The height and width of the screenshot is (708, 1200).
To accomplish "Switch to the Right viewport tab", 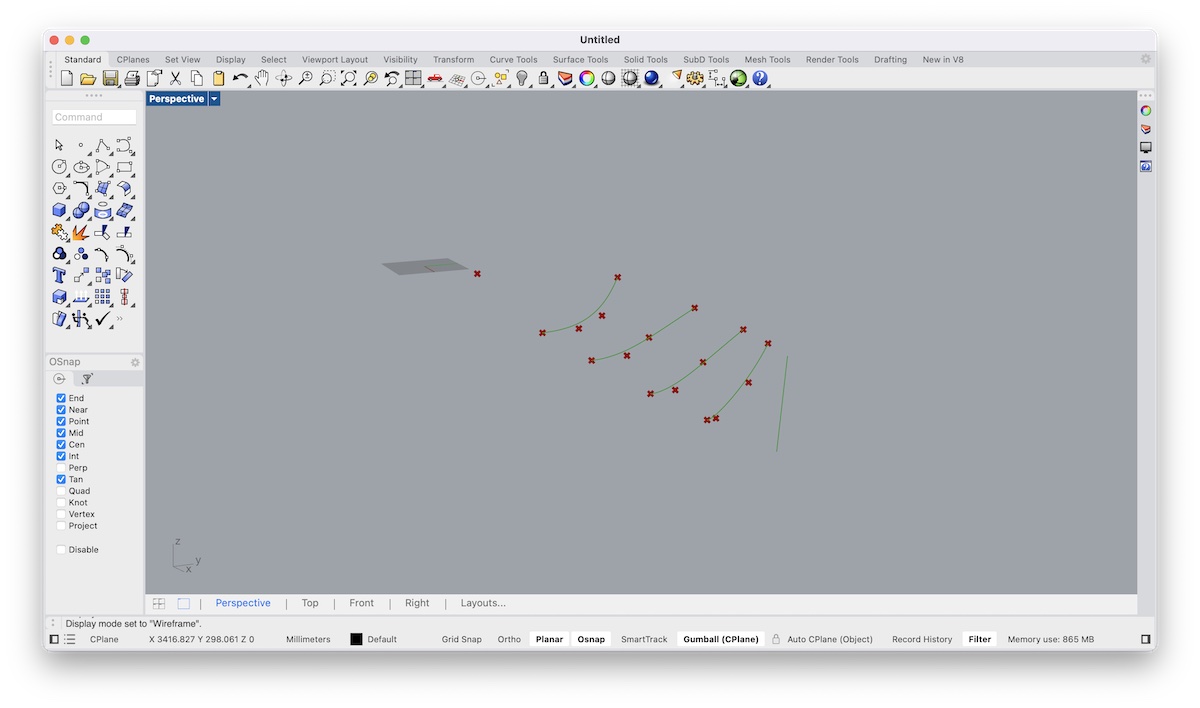I will 417,603.
